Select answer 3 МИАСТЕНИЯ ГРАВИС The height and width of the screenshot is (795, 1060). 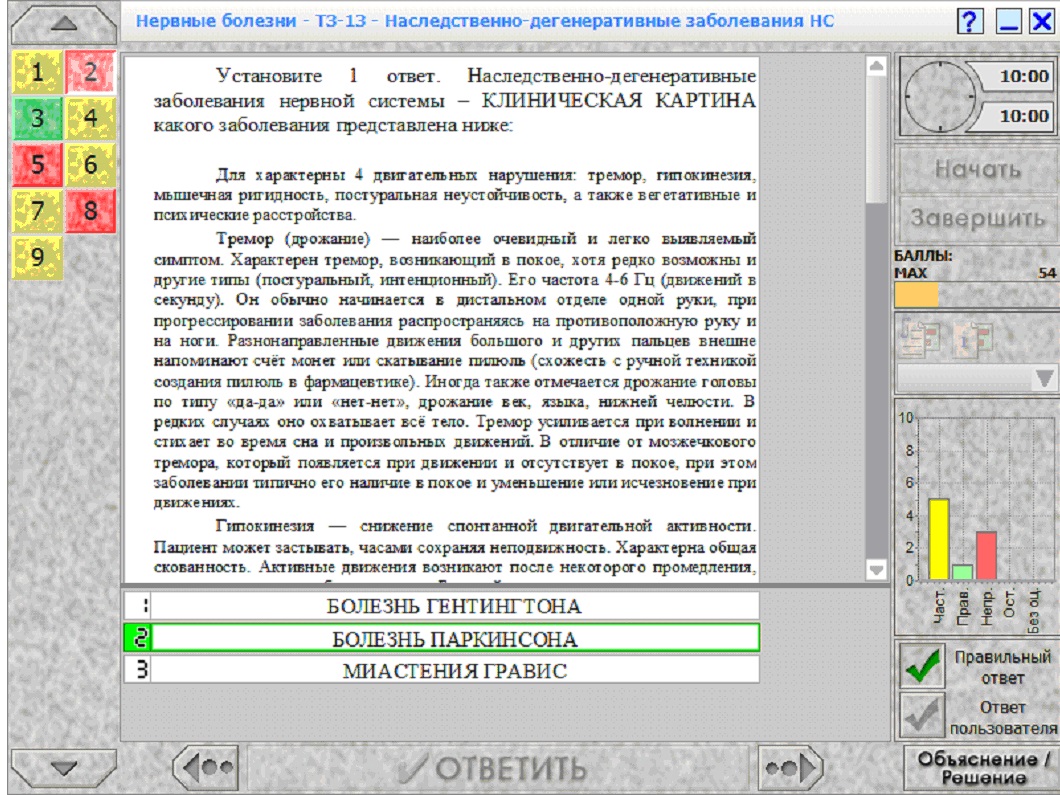click(x=441, y=671)
